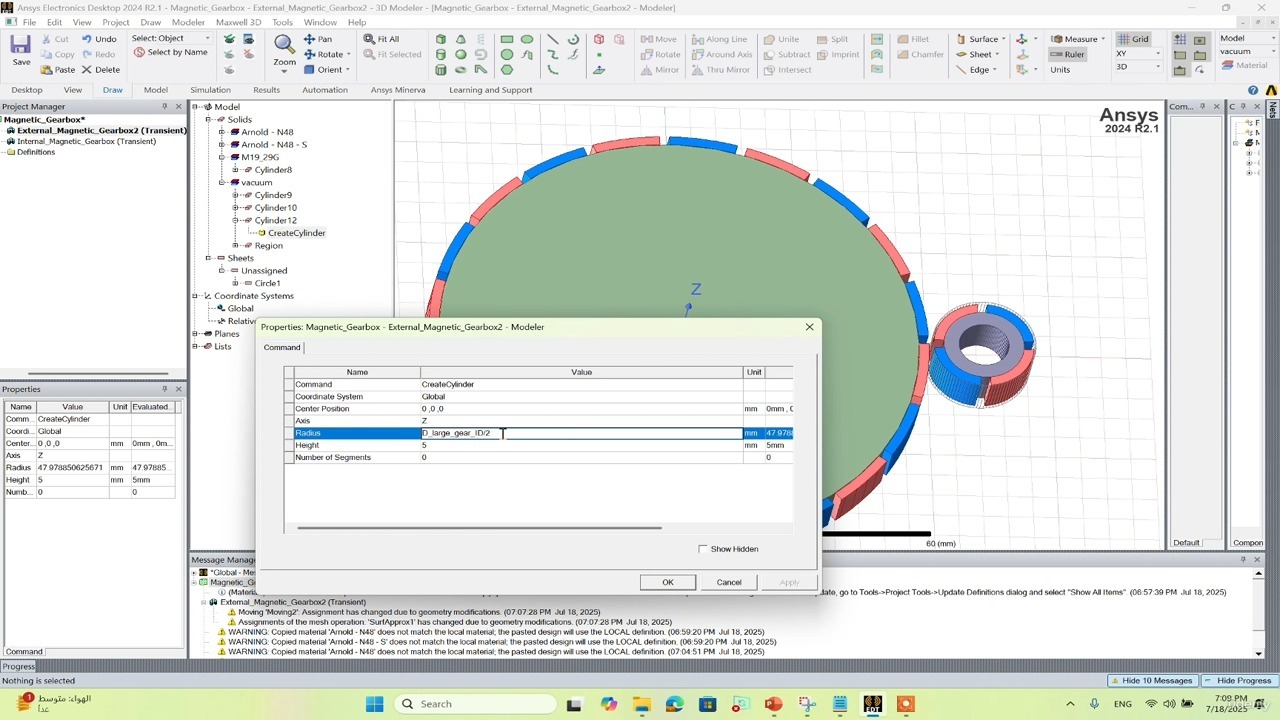This screenshot has height=720, width=1280.
Task: Click Select by Name icon
Action: (x=170, y=52)
